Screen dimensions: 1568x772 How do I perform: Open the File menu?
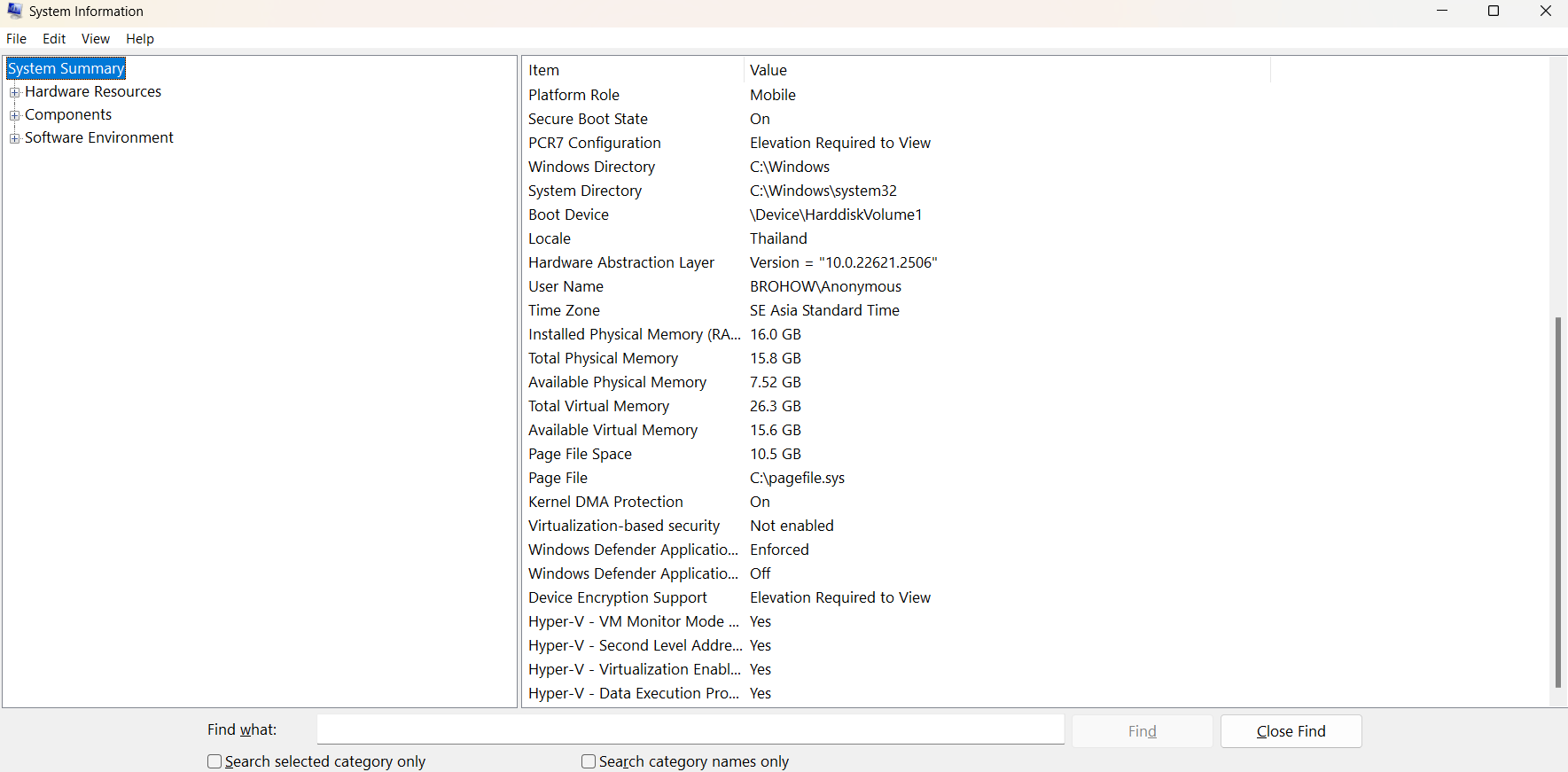point(17,39)
